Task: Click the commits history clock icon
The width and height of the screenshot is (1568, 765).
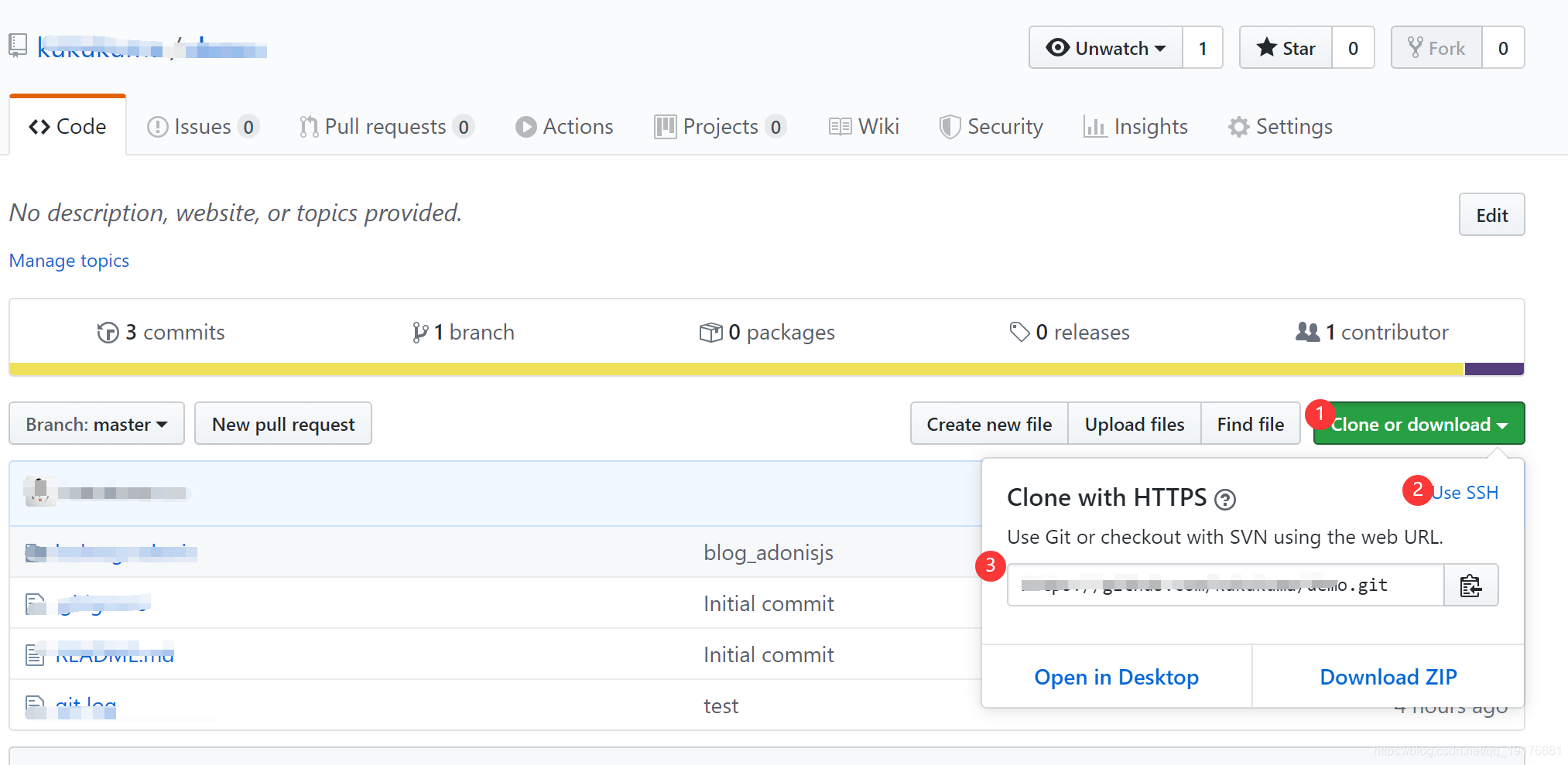Action: (x=108, y=333)
